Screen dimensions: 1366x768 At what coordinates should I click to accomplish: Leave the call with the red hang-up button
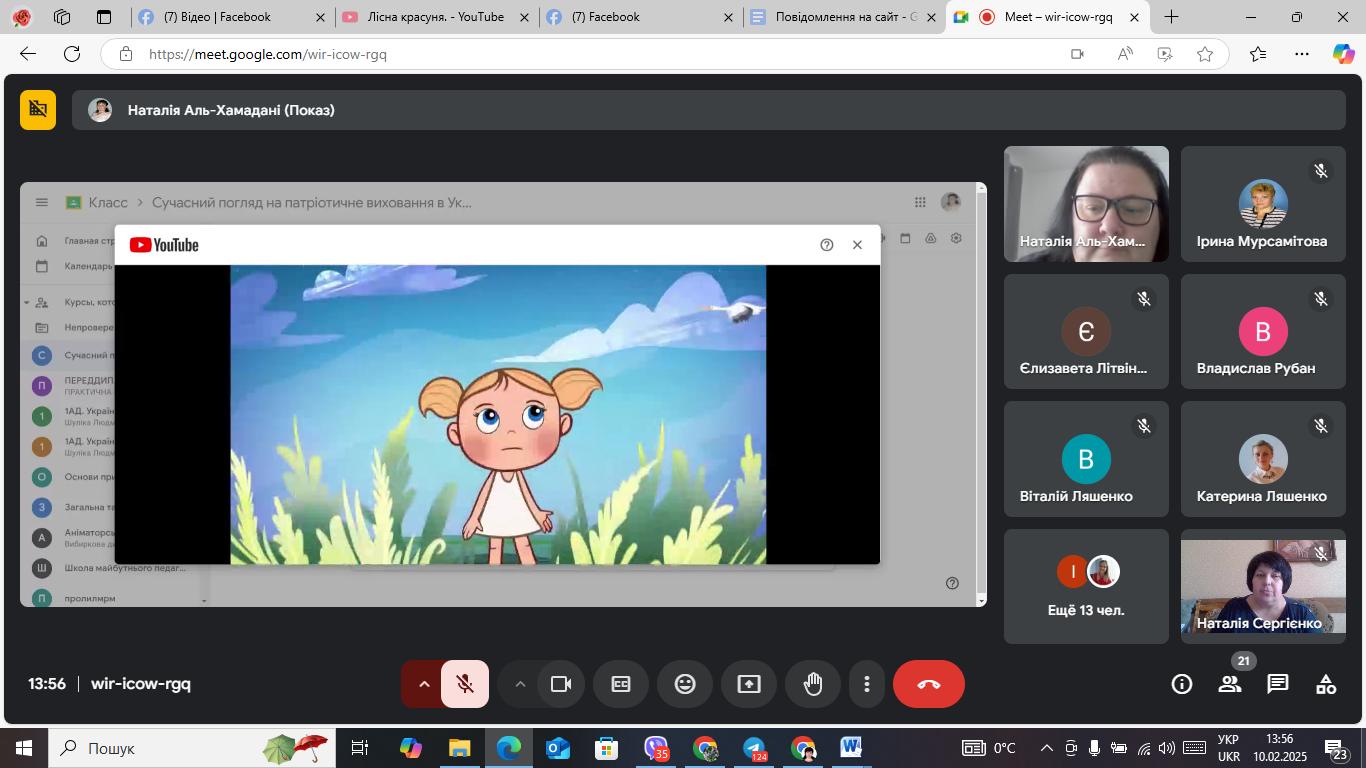point(929,684)
